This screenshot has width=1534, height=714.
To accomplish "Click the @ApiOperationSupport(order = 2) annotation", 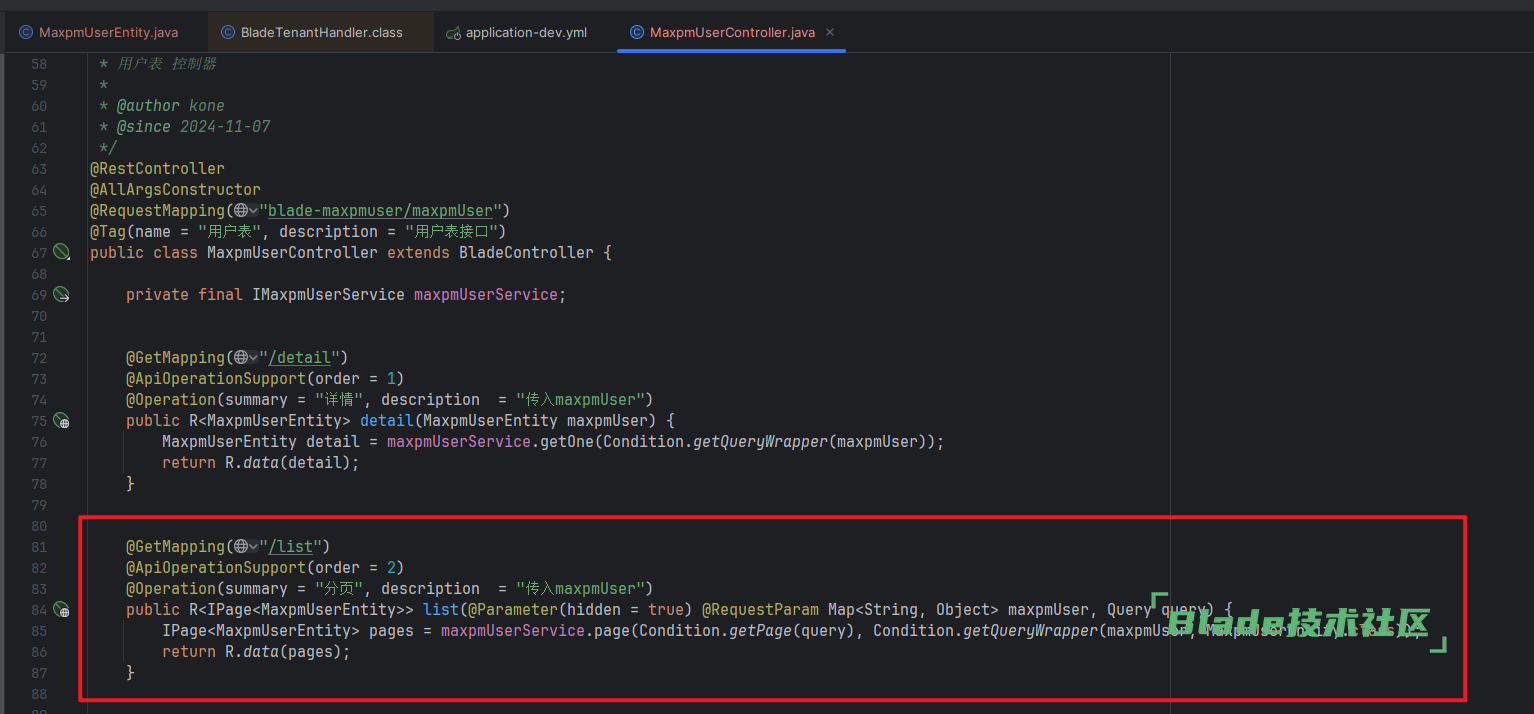I will [265, 567].
